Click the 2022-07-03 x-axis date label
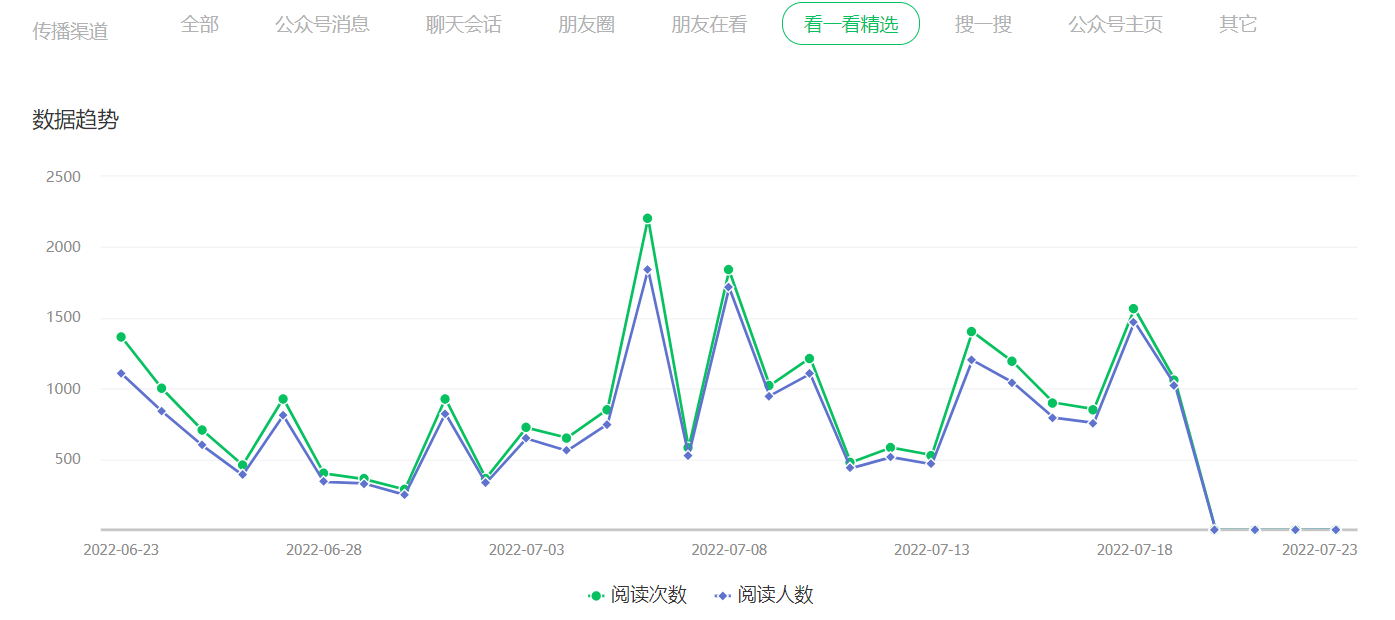This screenshot has width=1395, height=620. (x=526, y=550)
